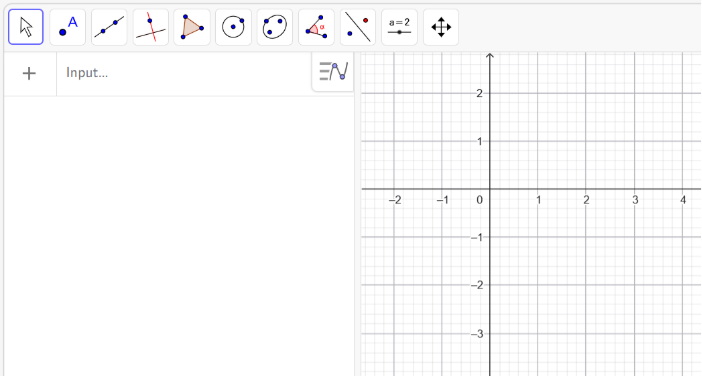The width and height of the screenshot is (702, 376).
Task: Activate the Move Graphics View tool
Action: 441,27
